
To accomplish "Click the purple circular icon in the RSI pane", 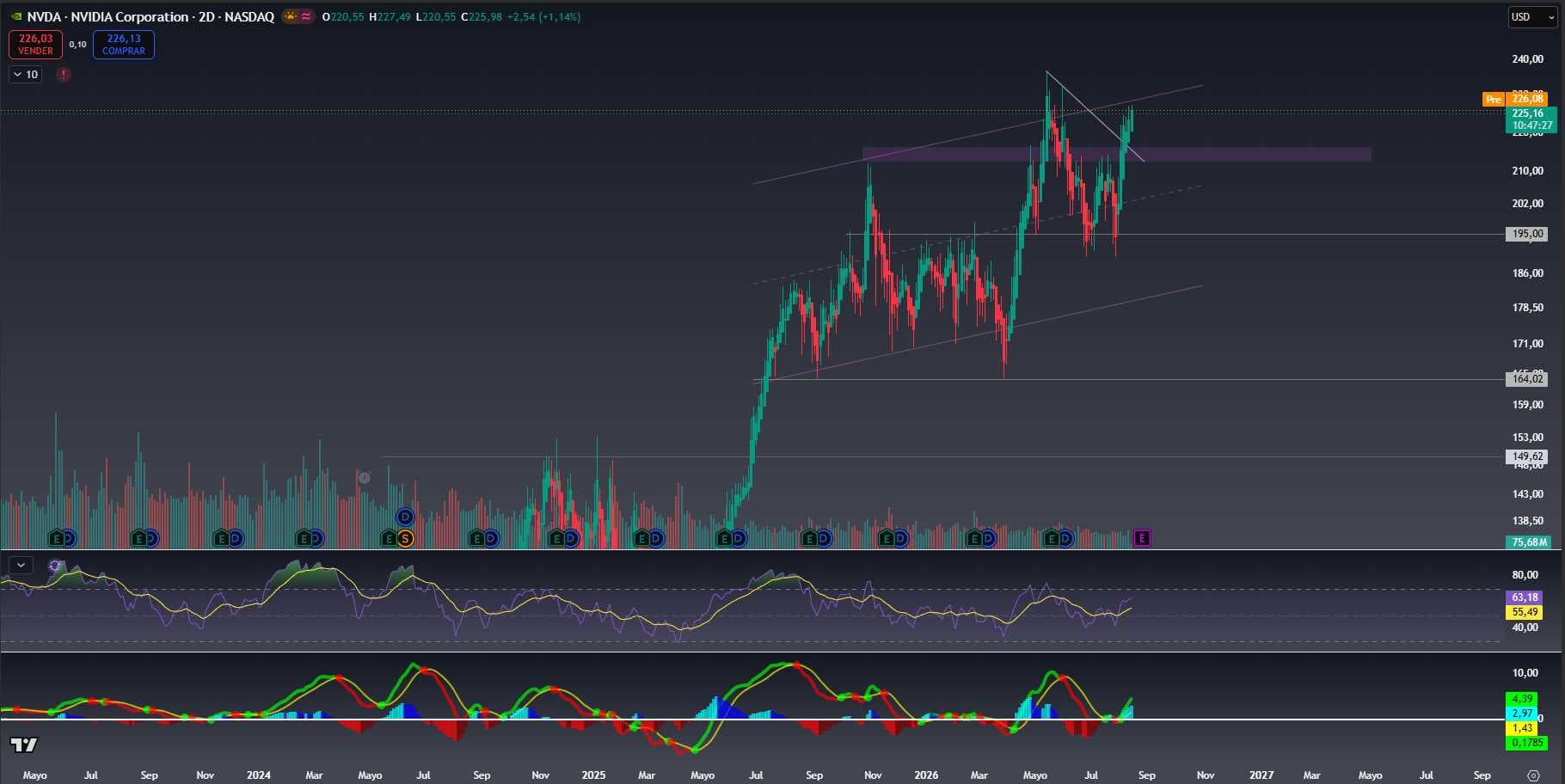I will click(55, 566).
